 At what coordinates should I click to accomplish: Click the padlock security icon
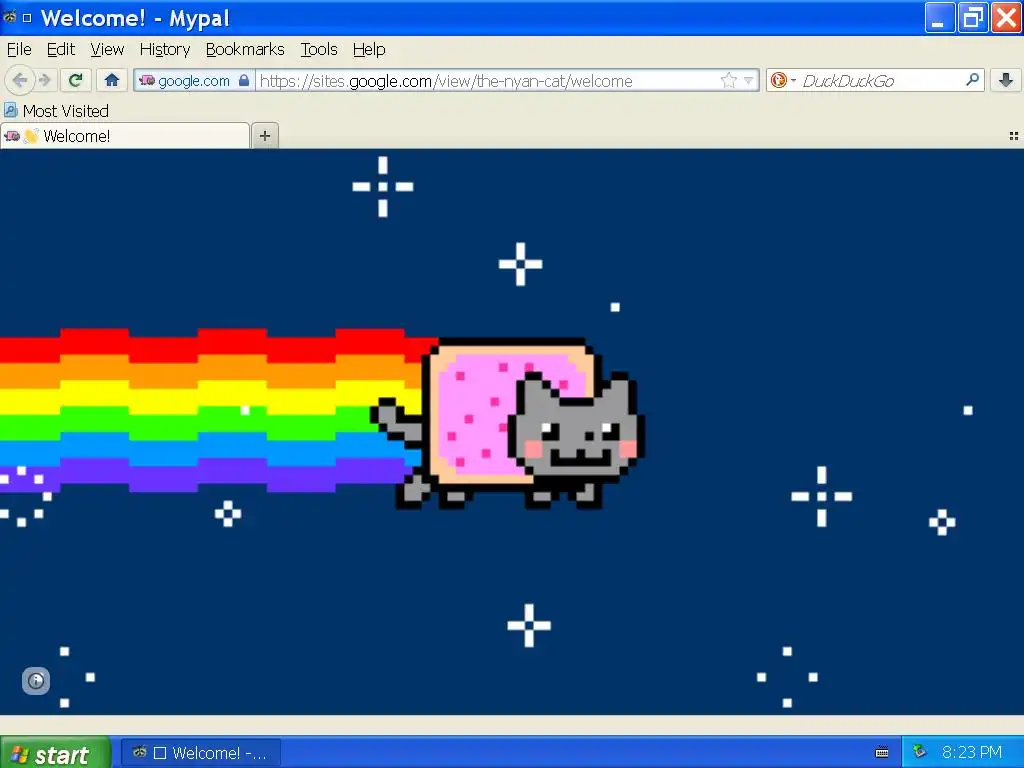(244, 81)
